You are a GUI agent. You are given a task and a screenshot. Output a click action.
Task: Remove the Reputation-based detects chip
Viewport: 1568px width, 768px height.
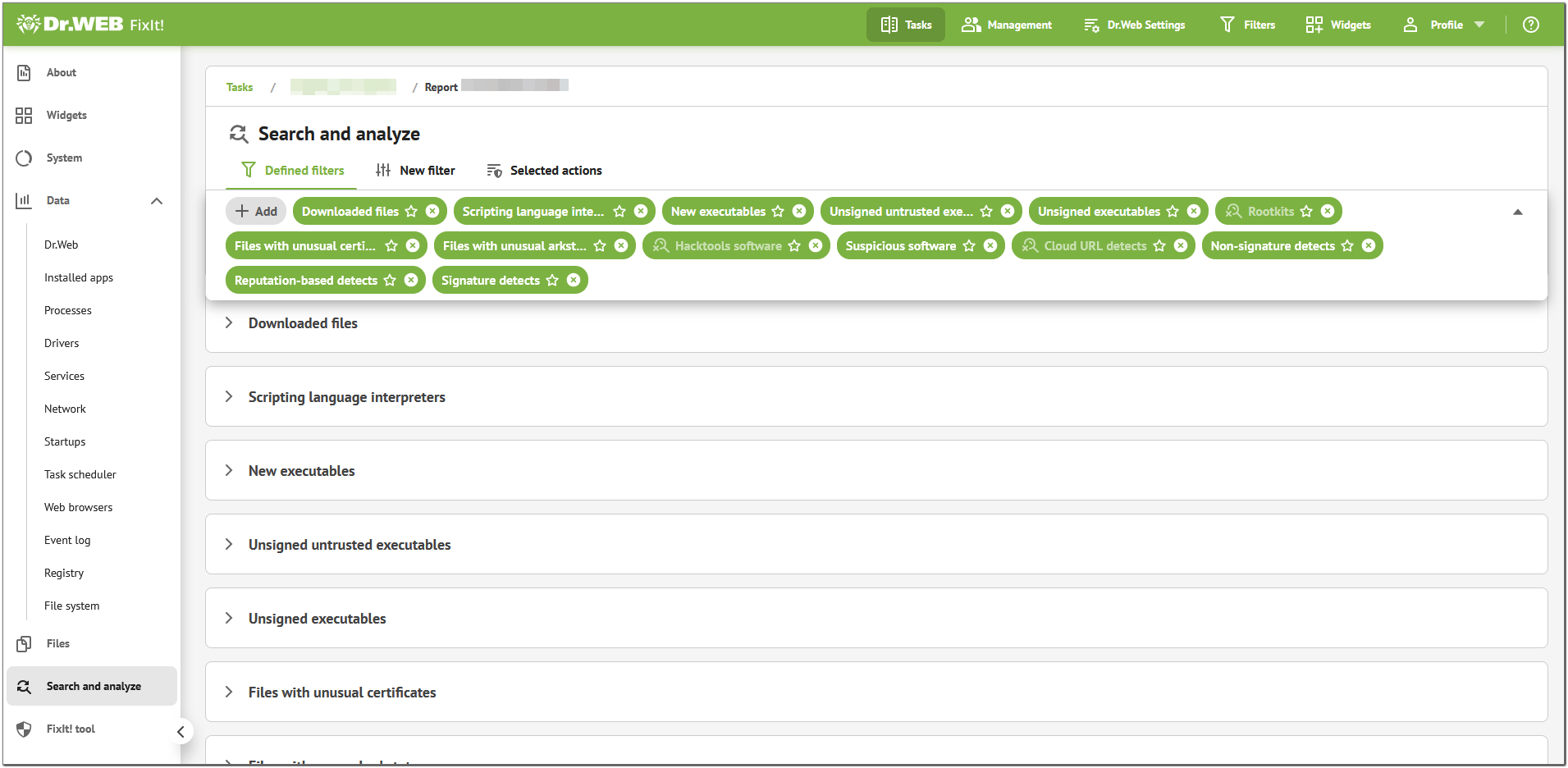tap(411, 280)
